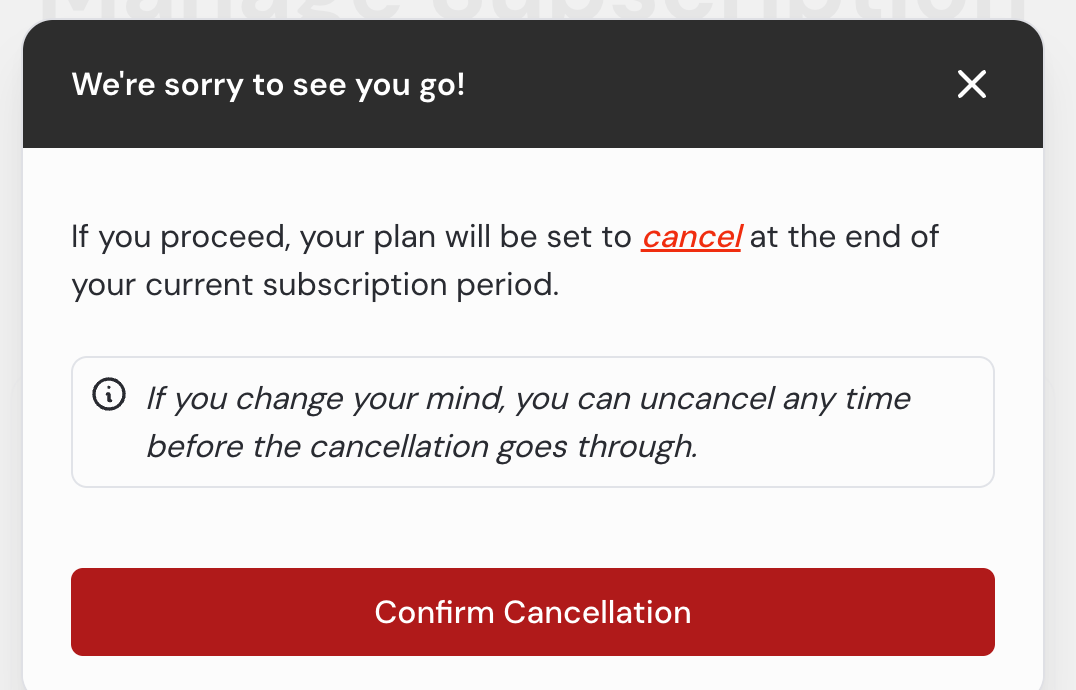1076x690 pixels.
Task: Click 'before the cancellation goes through.' line
Action: point(422,447)
